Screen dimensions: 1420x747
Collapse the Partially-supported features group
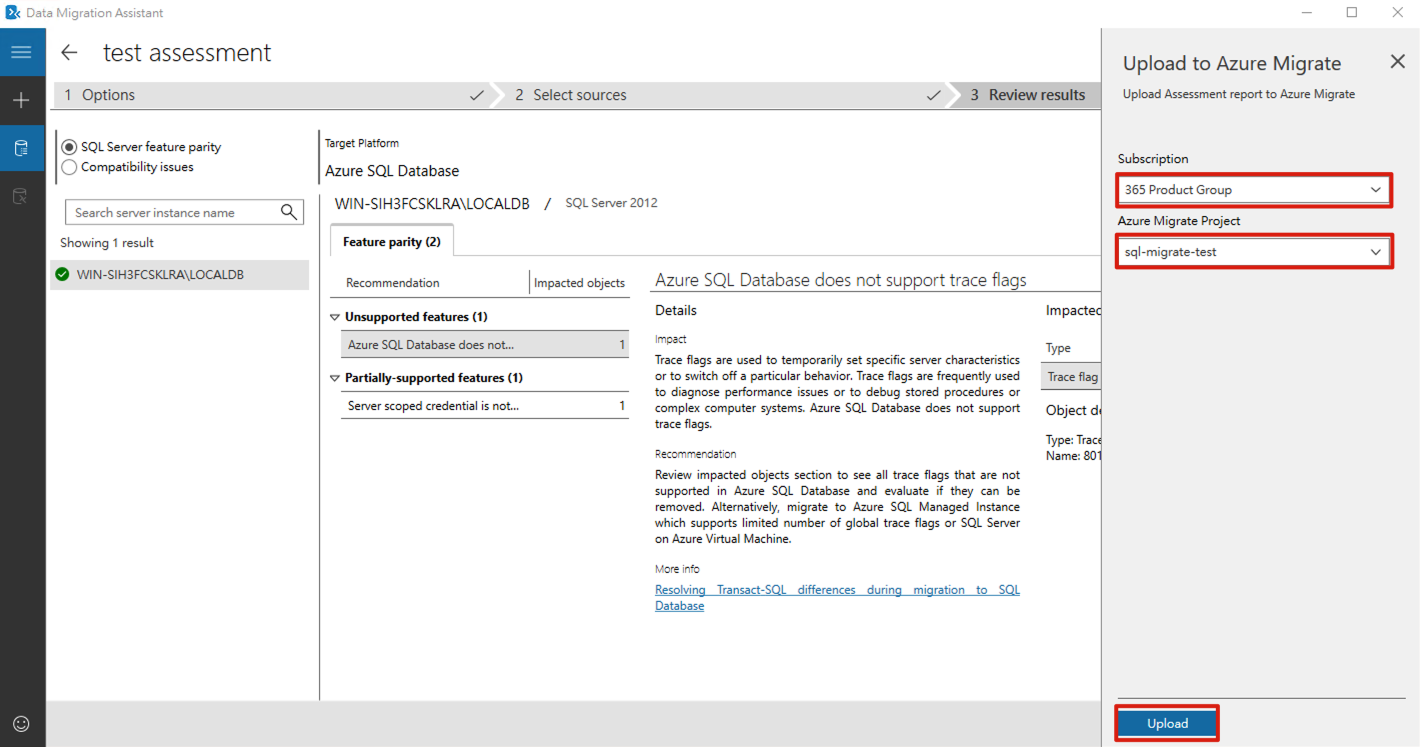pyautogui.click(x=335, y=378)
